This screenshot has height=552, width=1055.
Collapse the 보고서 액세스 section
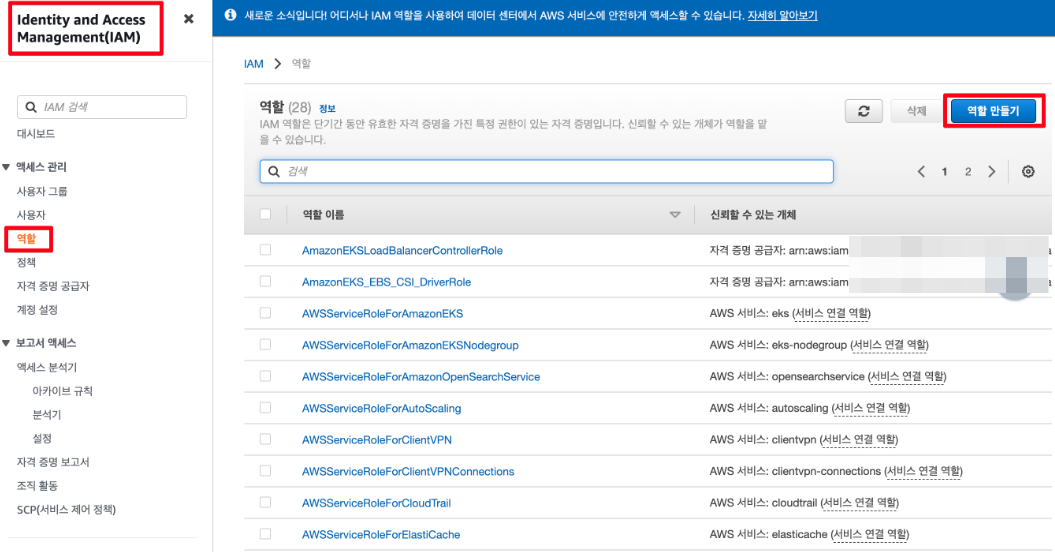pos(6,343)
